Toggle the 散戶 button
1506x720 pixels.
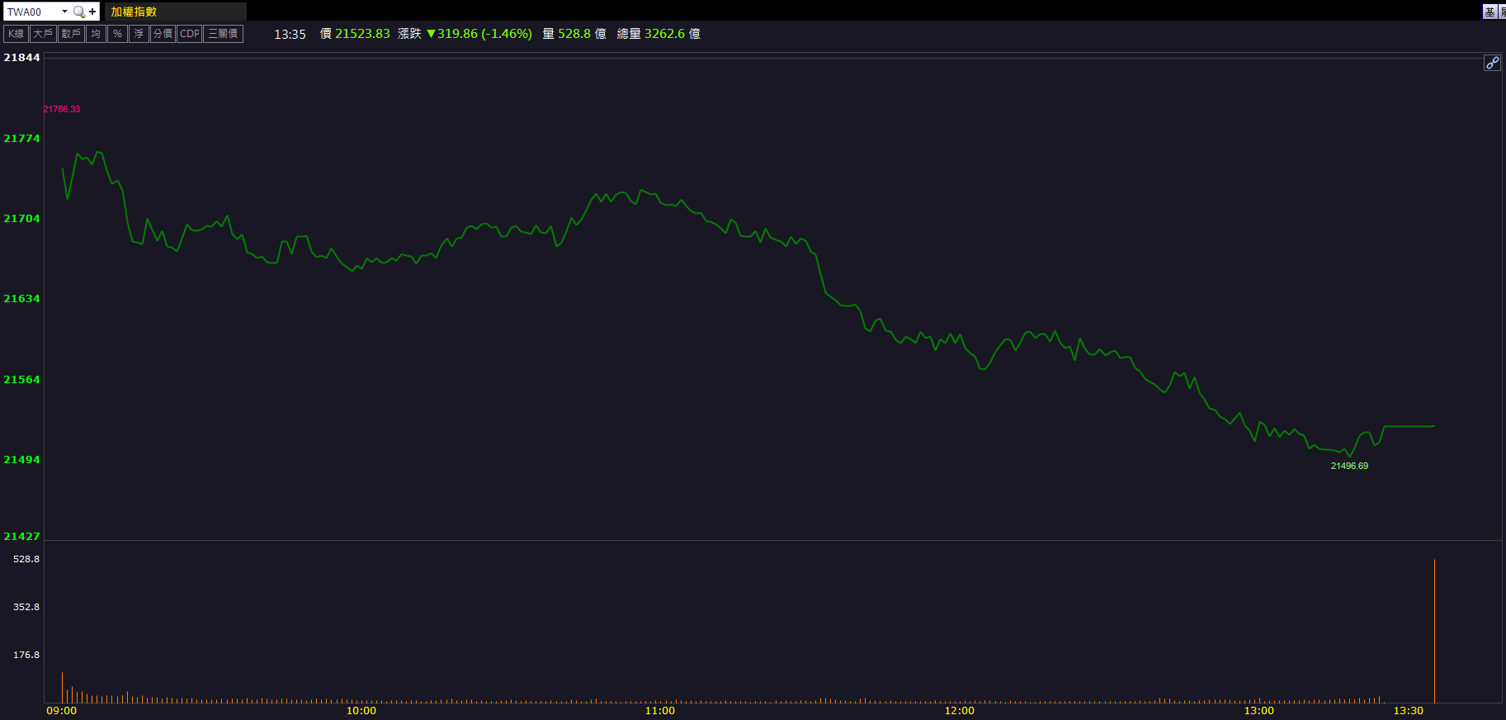tap(71, 34)
